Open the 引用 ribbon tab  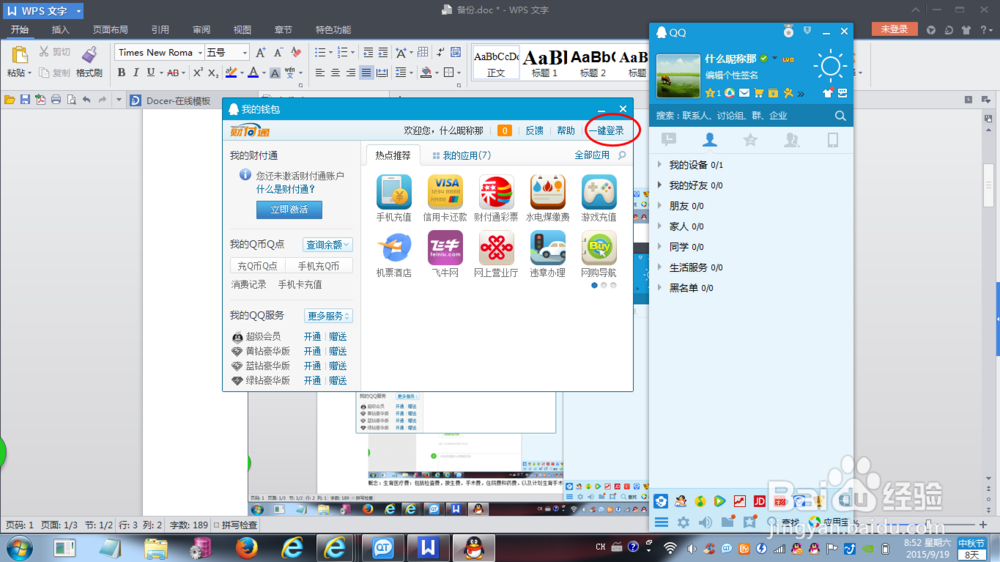160,29
